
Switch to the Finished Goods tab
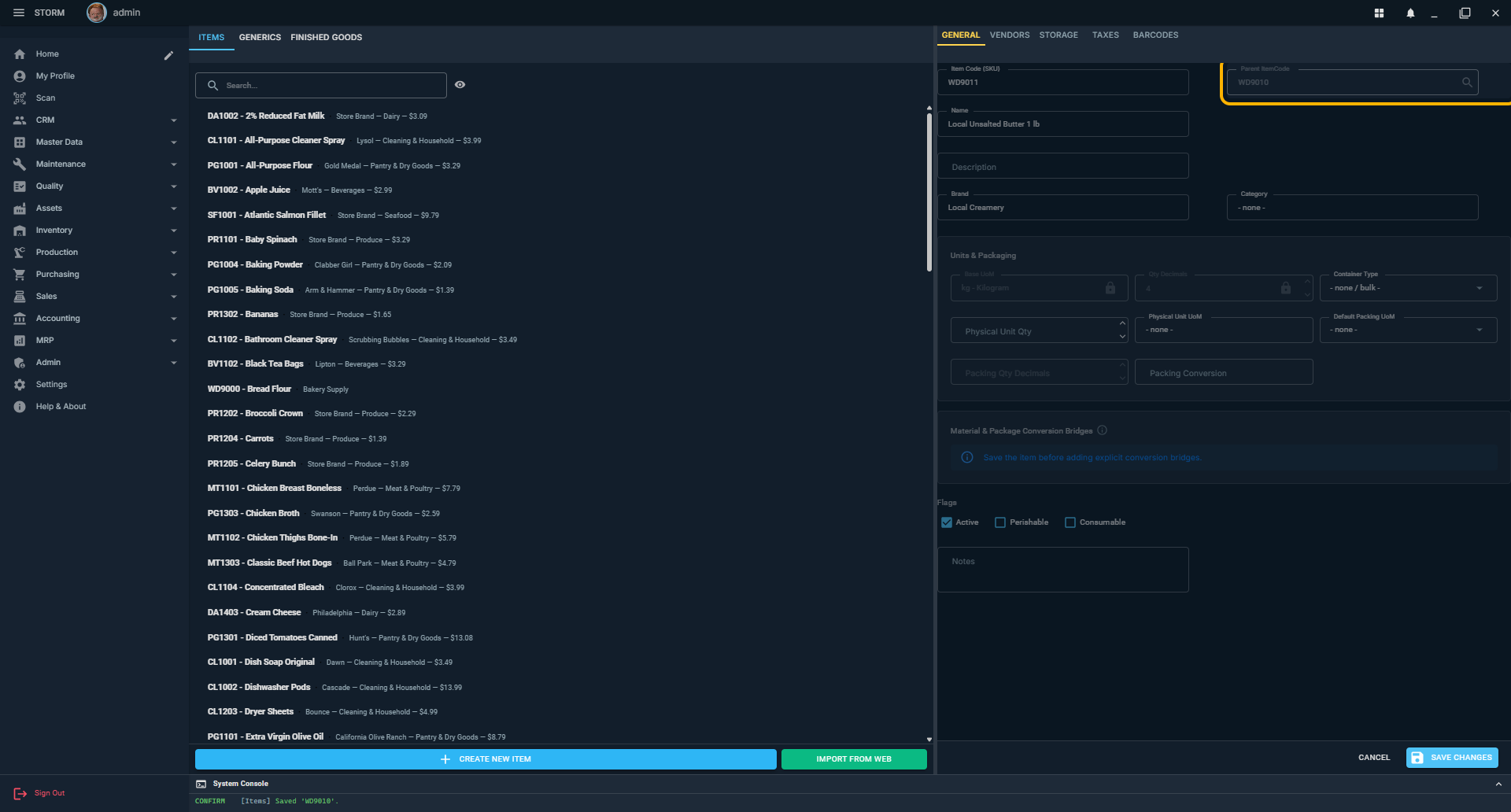click(x=327, y=38)
